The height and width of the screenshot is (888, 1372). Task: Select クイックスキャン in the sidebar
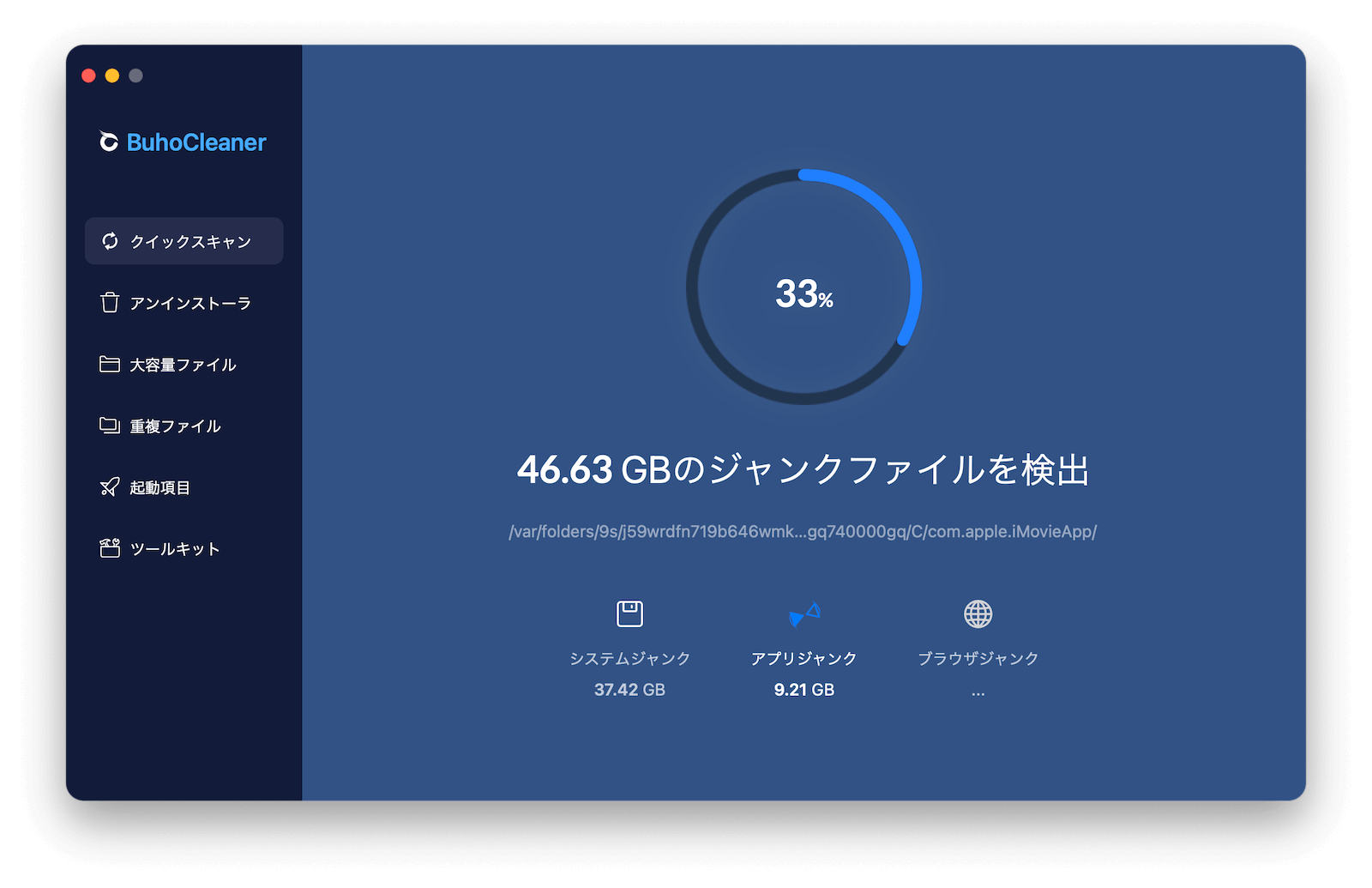[184, 241]
